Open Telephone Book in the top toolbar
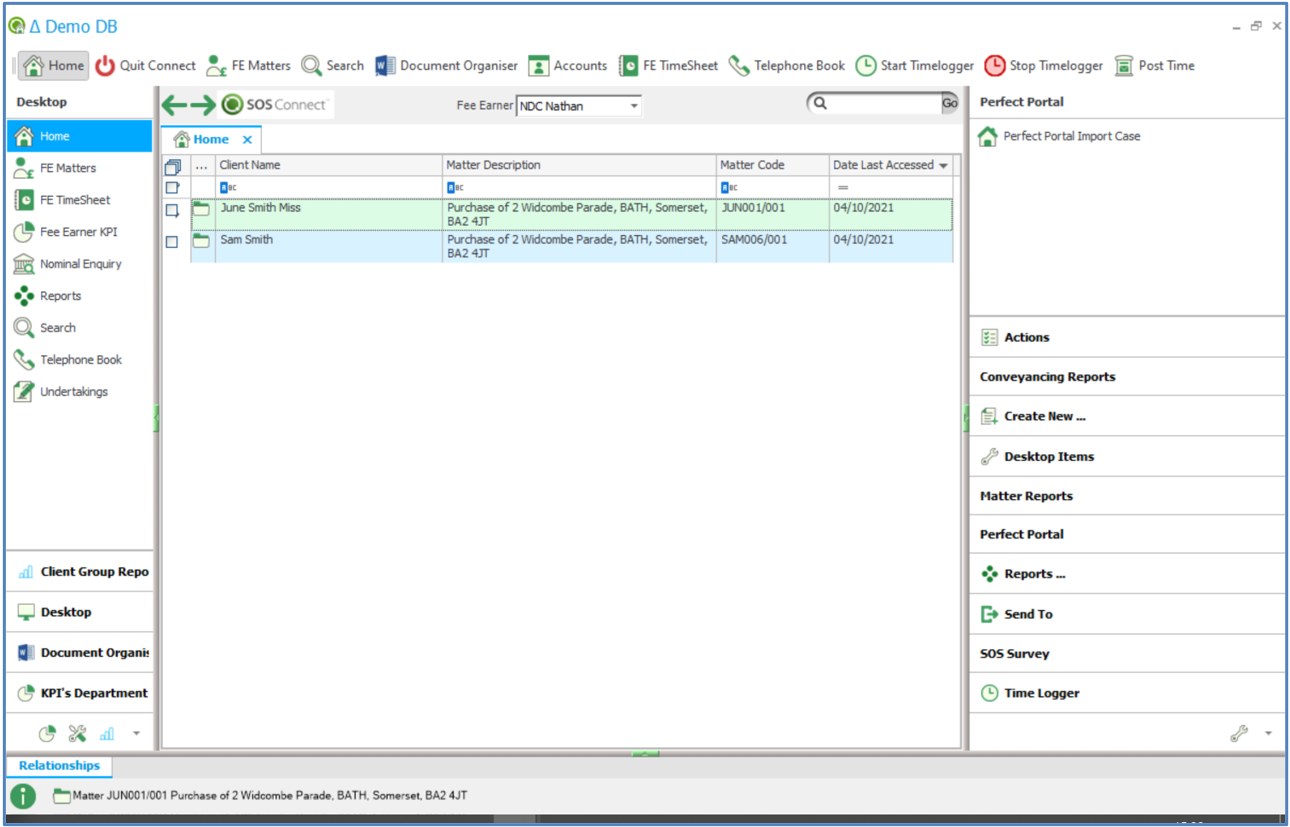The width and height of the screenshot is (1290, 827). click(x=787, y=66)
